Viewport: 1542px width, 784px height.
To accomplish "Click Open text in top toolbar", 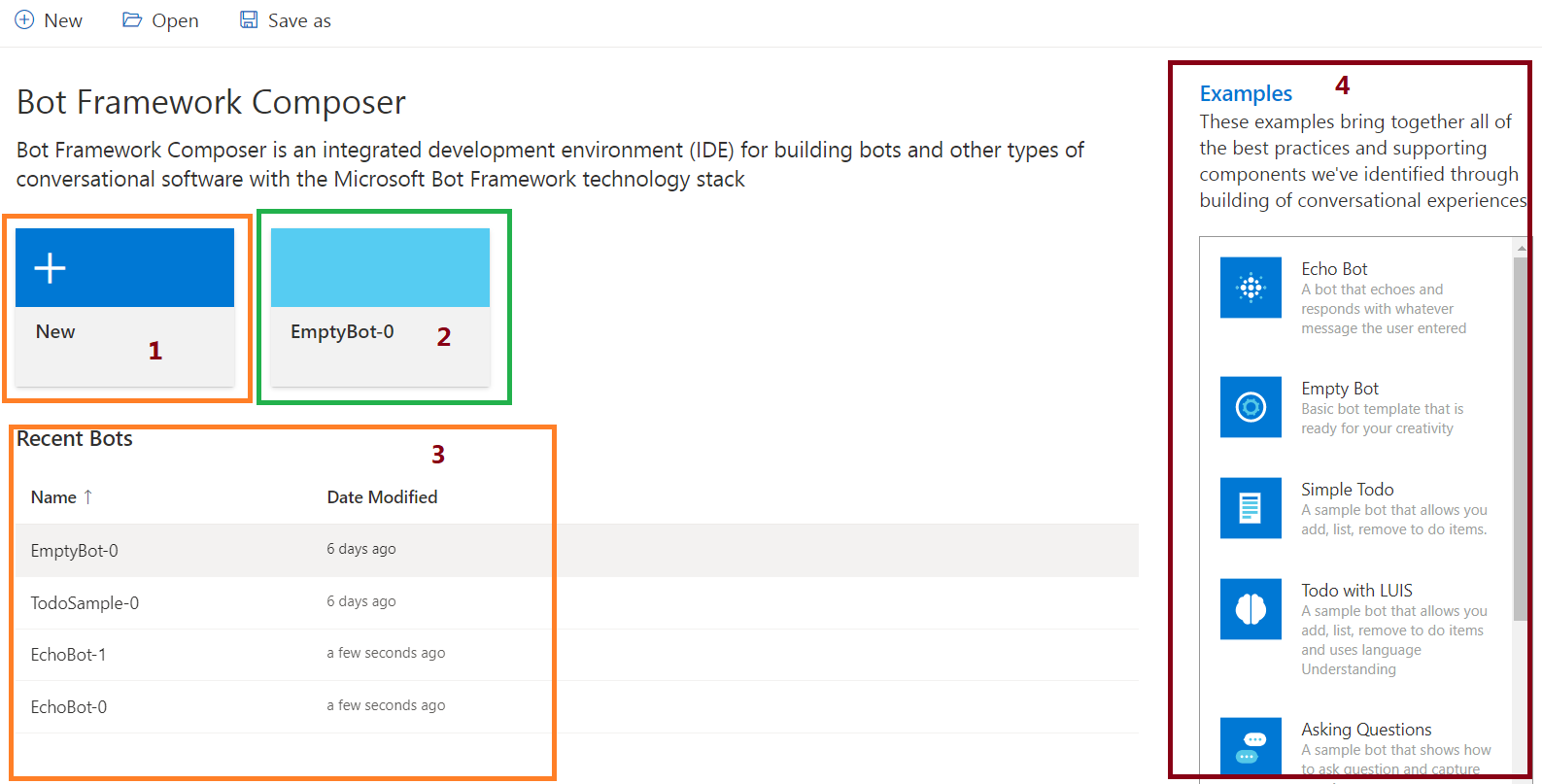I will tap(175, 20).
